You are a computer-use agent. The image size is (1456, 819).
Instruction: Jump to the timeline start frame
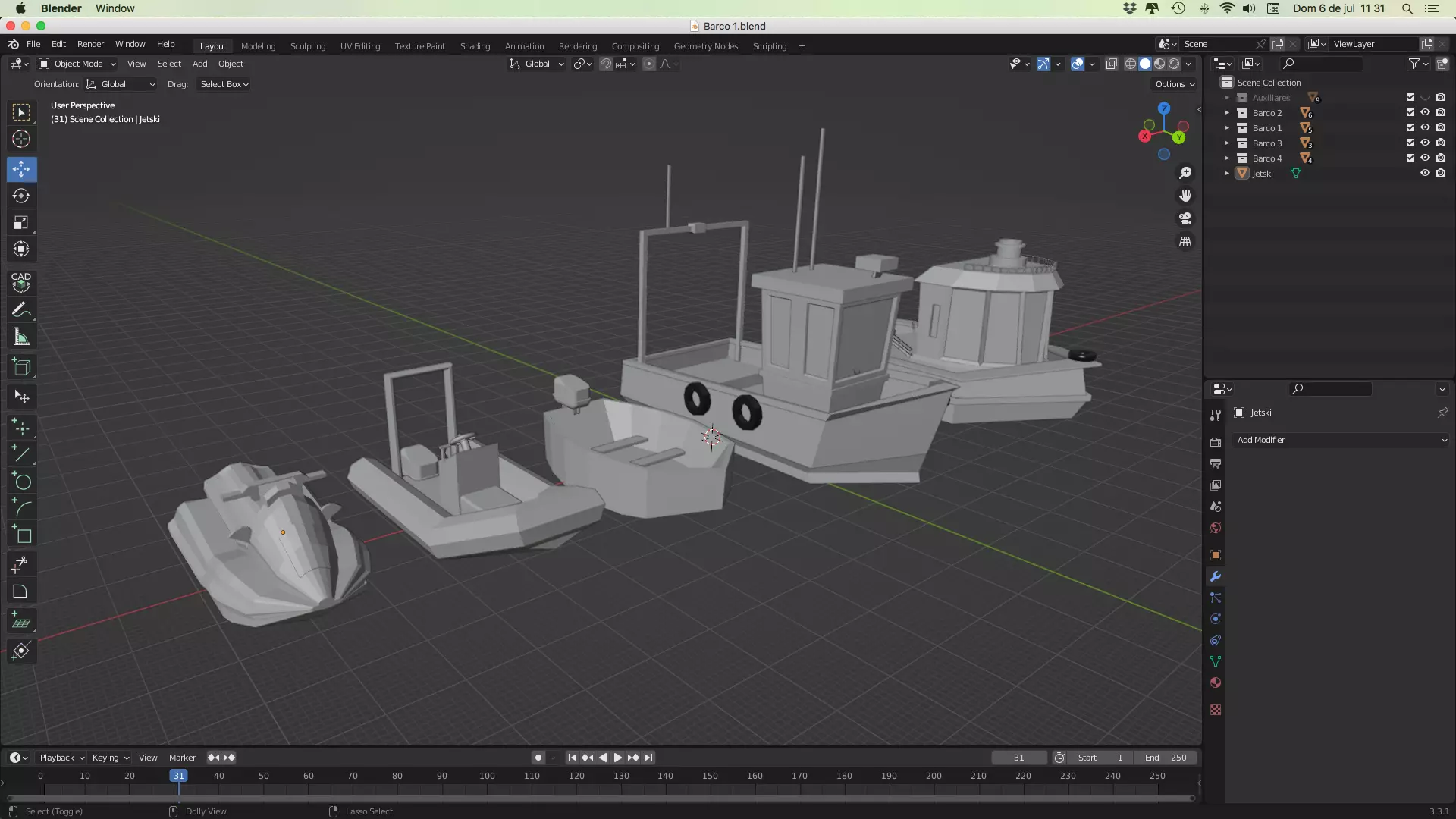pyautogui.click(x=572, y=758)
